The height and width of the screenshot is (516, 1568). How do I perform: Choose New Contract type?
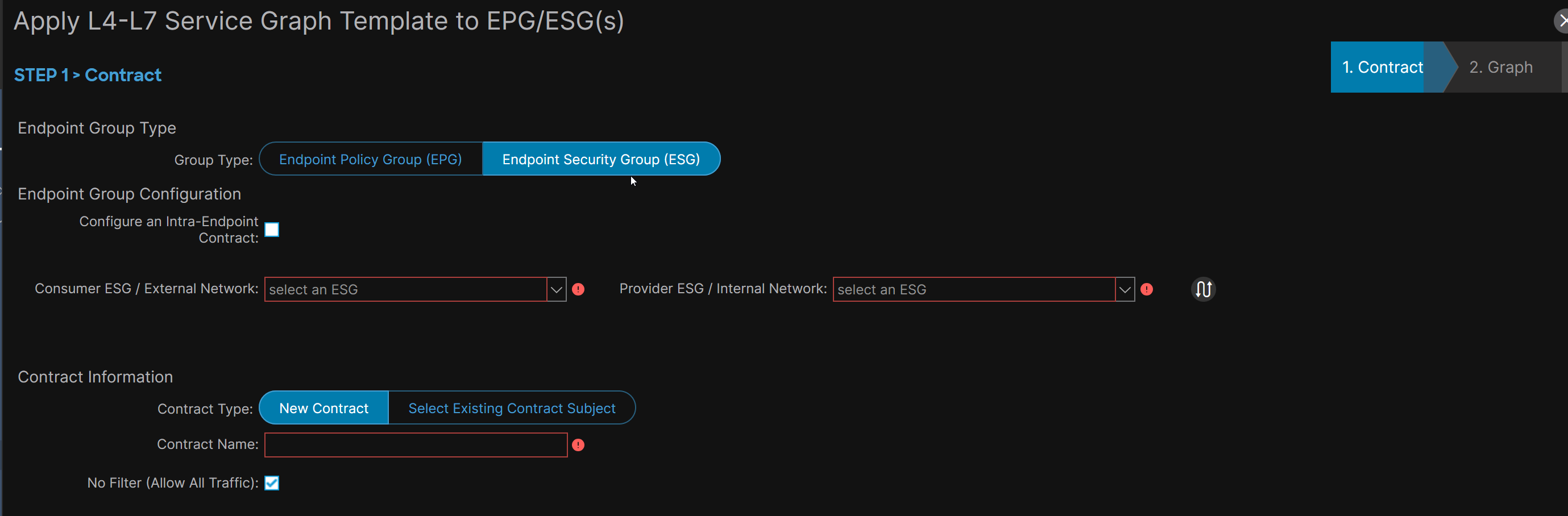[x=324, y=407]
